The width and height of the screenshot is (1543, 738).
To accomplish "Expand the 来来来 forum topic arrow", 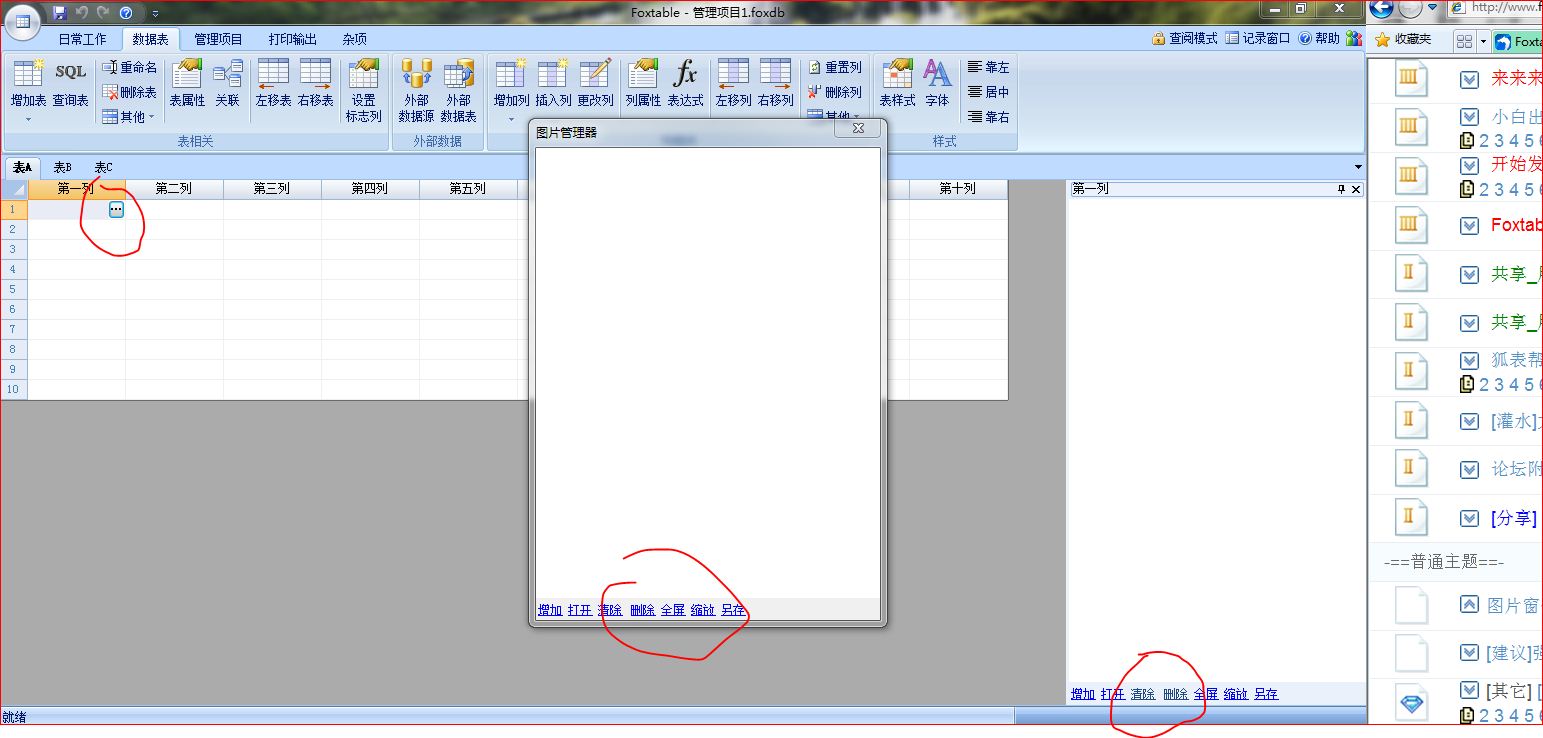I will (x=1469, y=79).
